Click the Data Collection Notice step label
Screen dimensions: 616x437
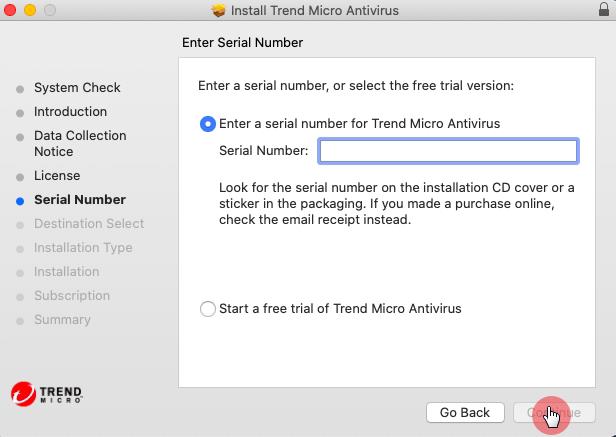pos(80,144)
